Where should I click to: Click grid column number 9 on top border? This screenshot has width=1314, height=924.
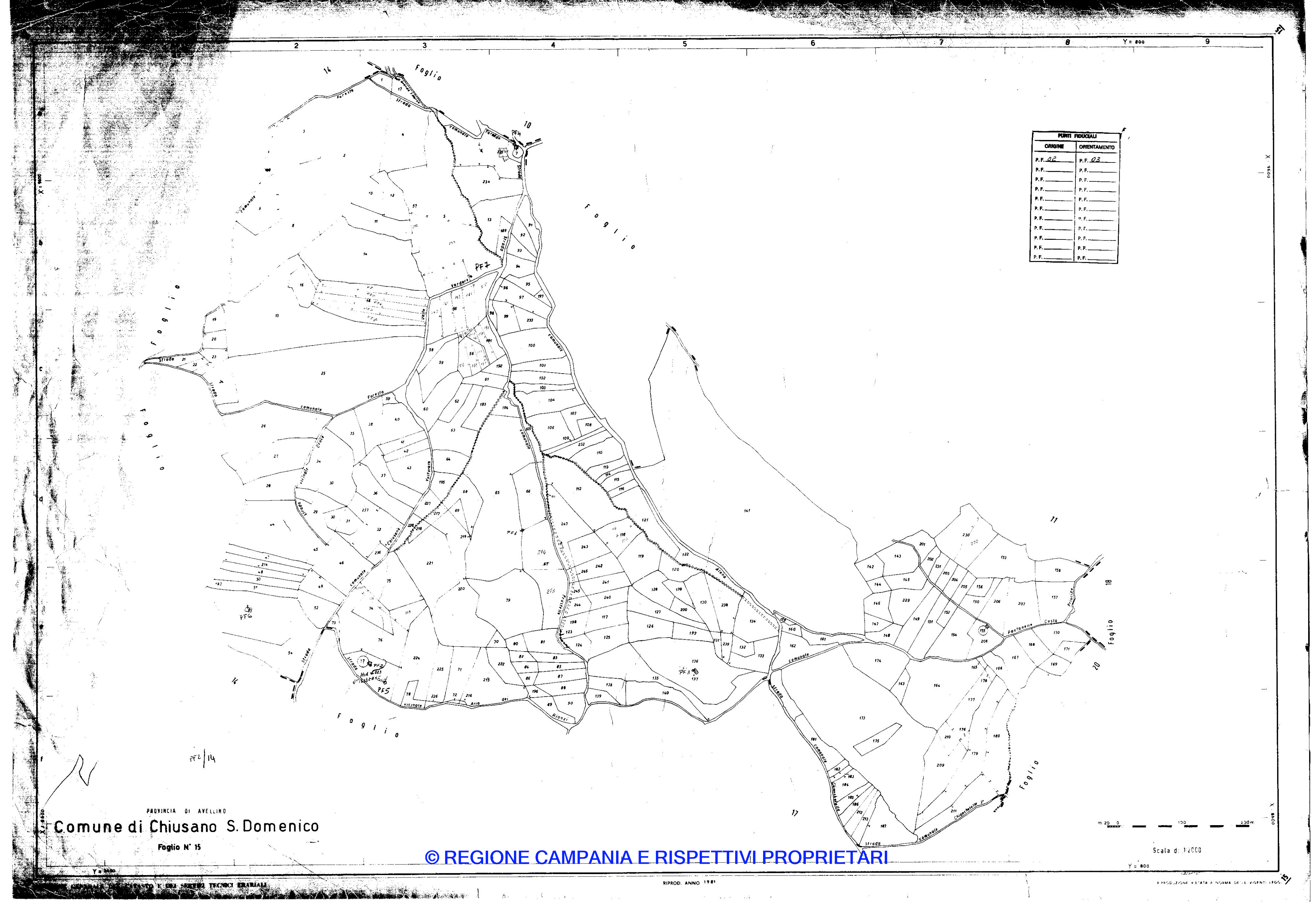coord(1207,41)
